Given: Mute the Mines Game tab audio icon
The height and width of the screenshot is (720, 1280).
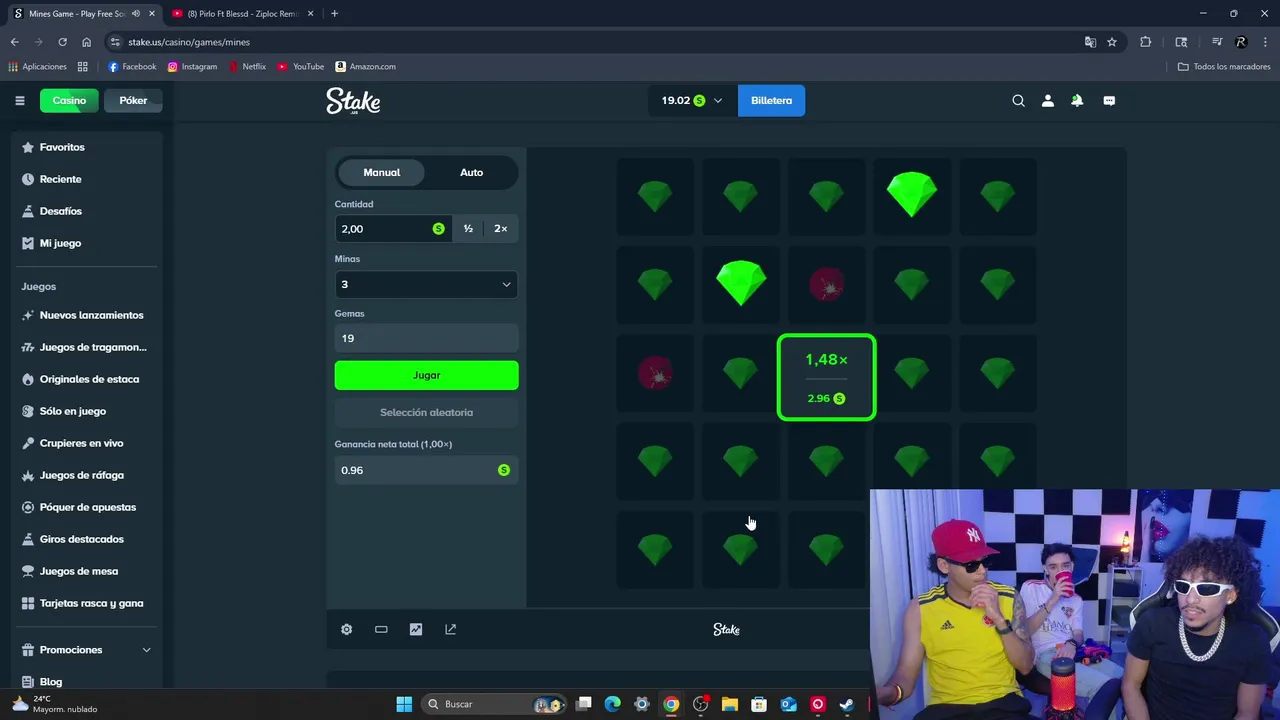Looking at the screenshot, I should point(136,14).
